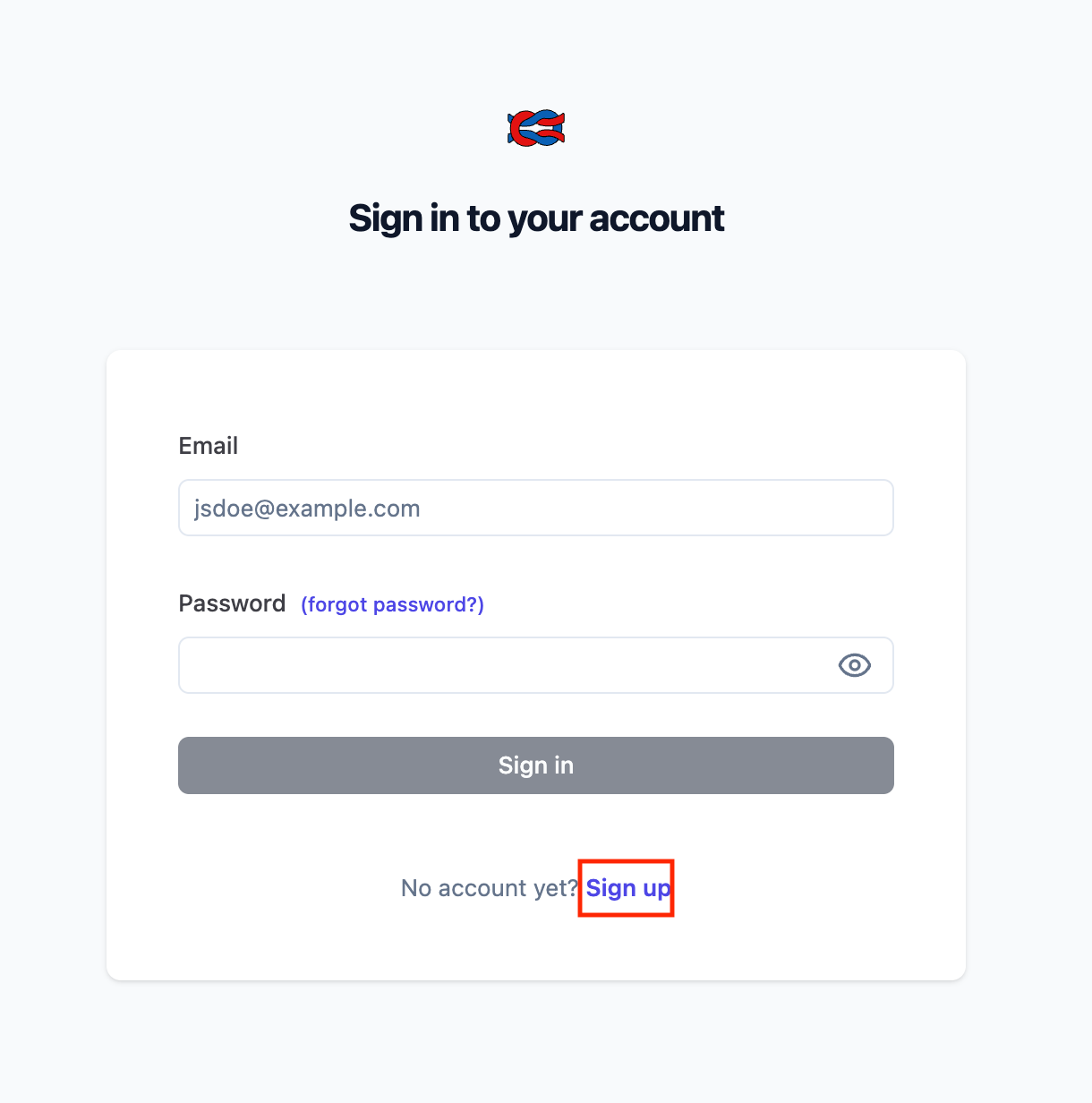Activate the Email text box
Image resolution: width=1092 pixels, height=1103 pixels.
(x=535, y=508)
